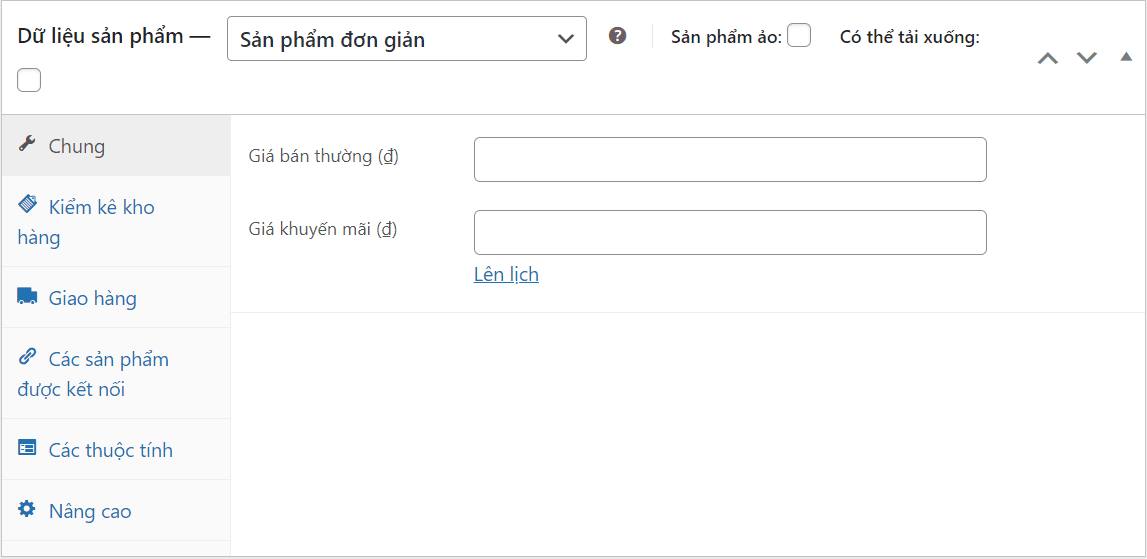Click the question mark help icon
Screen dimensions: 1147x559
tap(617, 36)
